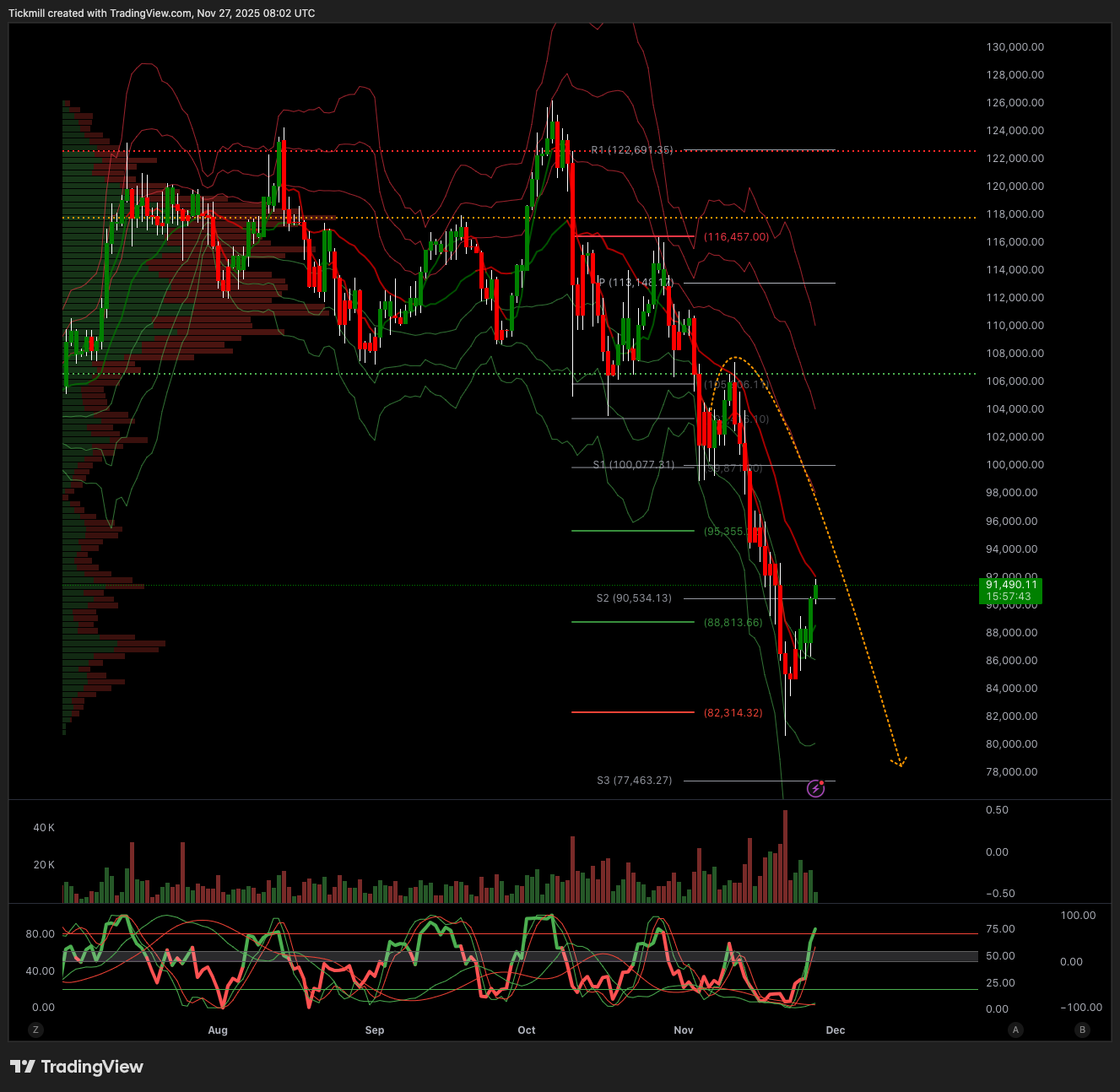The height and width of the screenshot is (1092, 1120).
Task: Click the Oct label on time axis
Action: (x=527, y=1030)
